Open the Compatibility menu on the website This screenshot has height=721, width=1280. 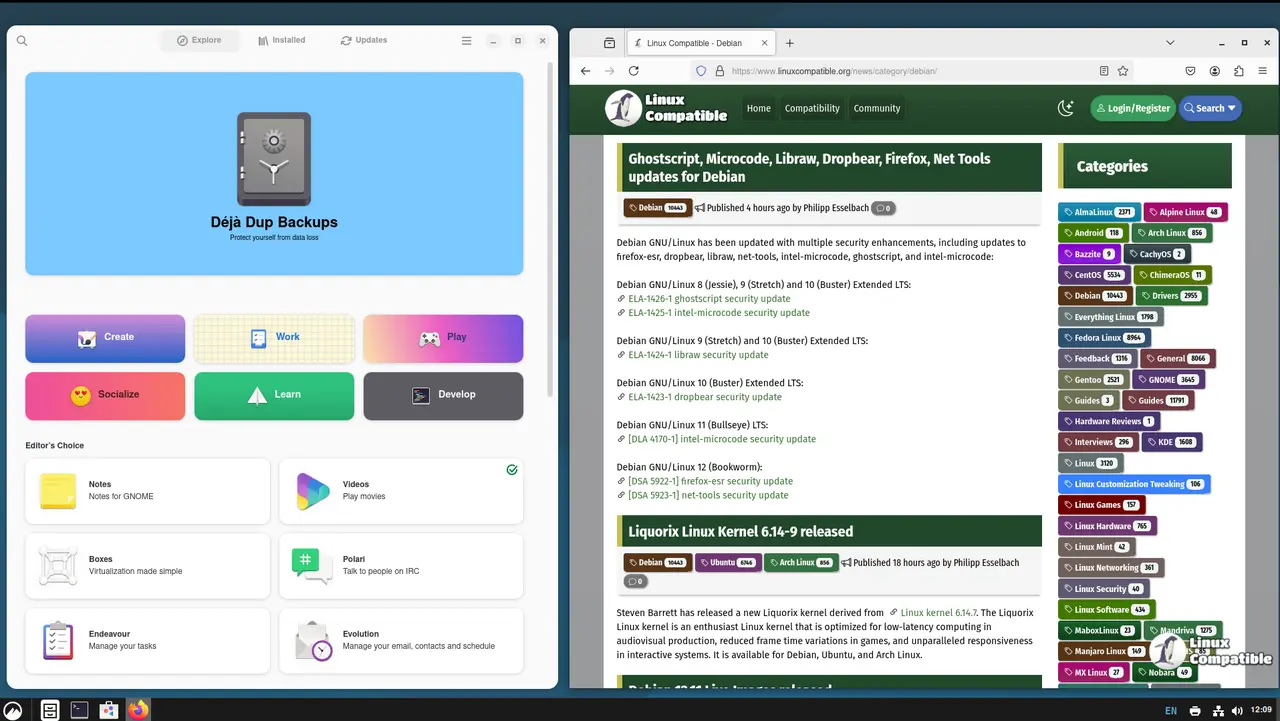click(x=812, y=108)
